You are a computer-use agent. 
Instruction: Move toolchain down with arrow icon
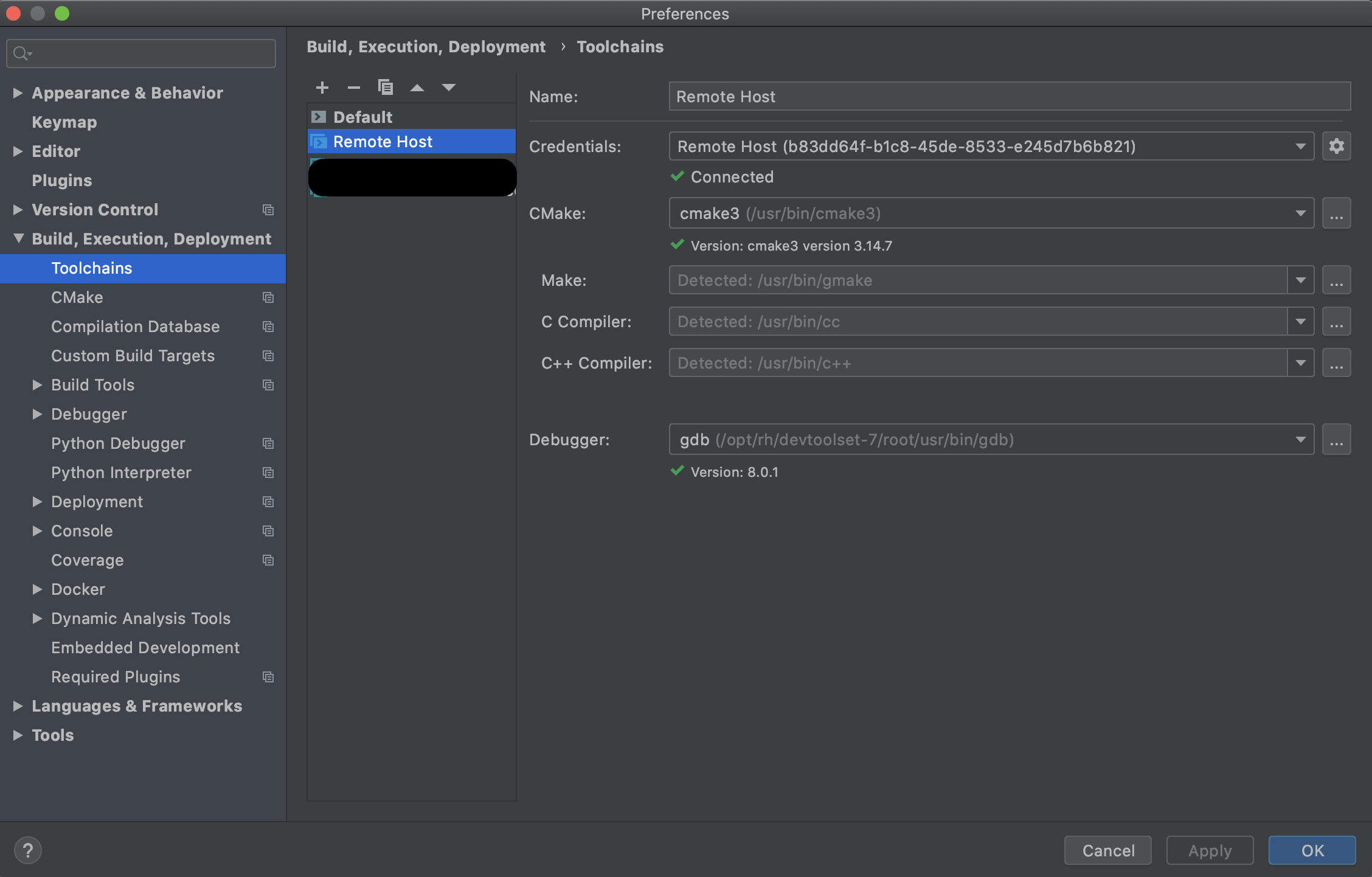(449, 88)
